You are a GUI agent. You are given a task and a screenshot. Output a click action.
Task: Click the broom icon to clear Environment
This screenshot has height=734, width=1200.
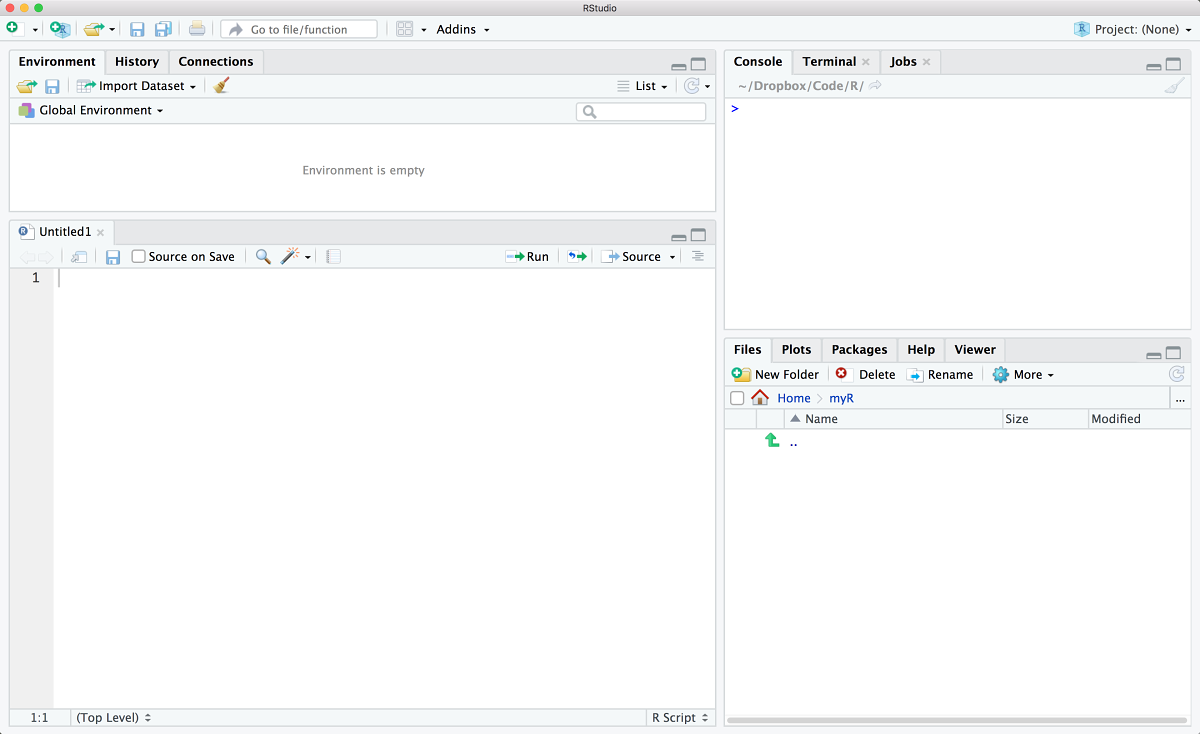221,86
